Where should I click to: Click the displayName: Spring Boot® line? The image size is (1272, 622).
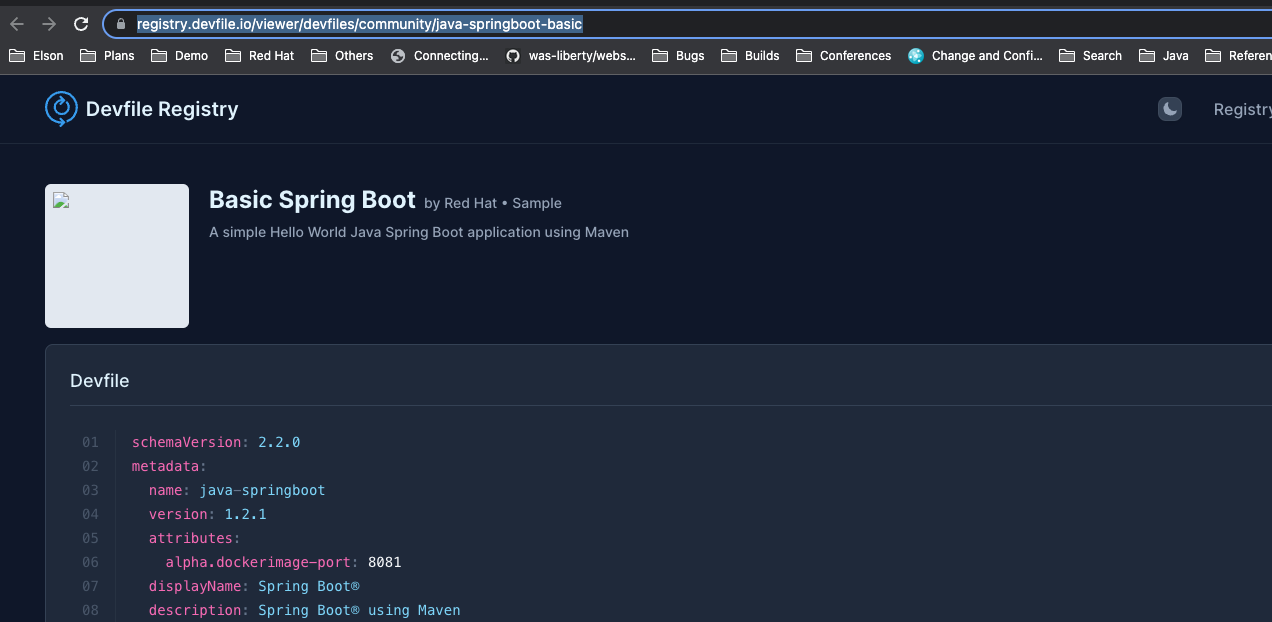pyautogui.click(x=254, y=586)
